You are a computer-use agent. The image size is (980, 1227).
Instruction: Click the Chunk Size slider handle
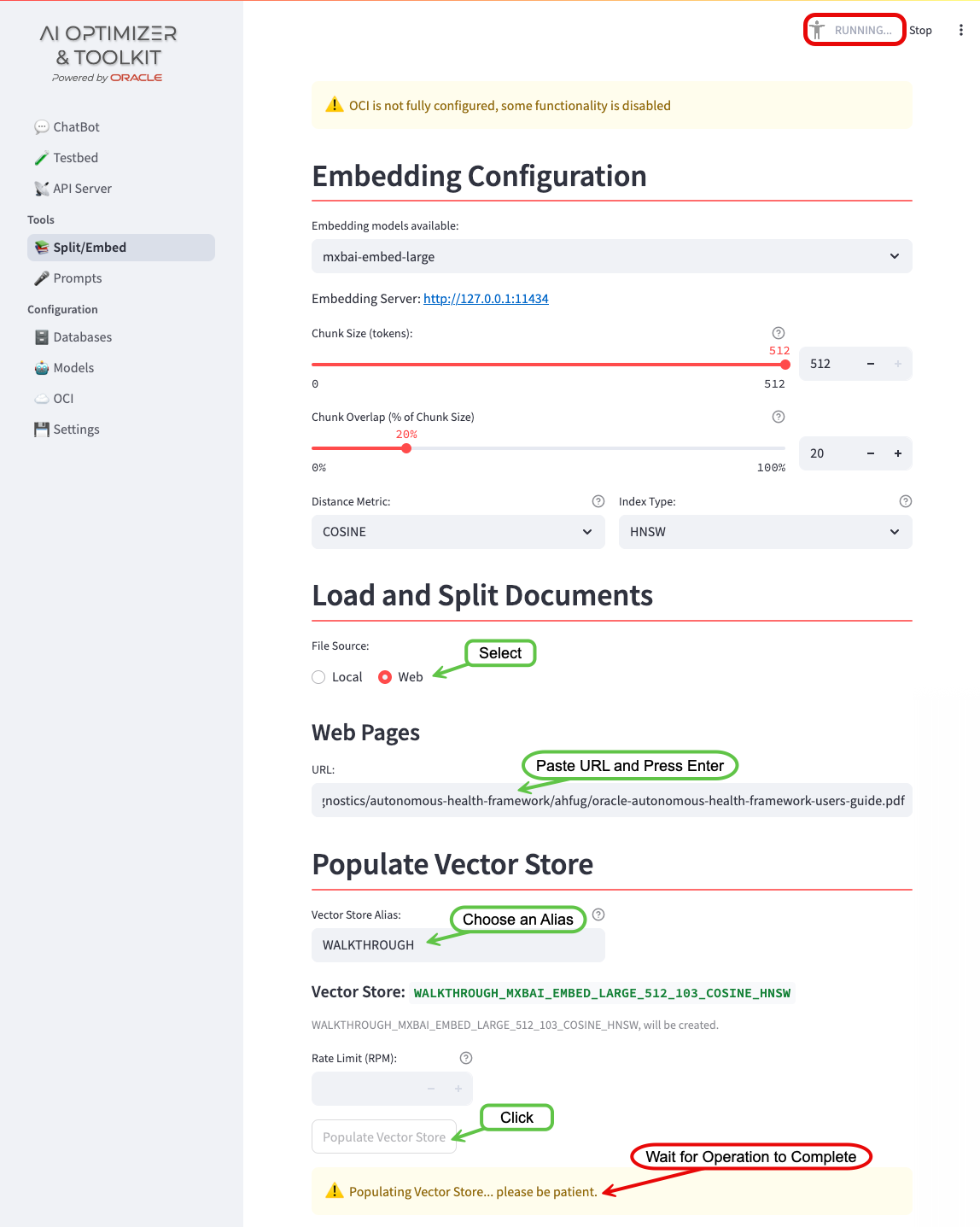click(785, 365)
